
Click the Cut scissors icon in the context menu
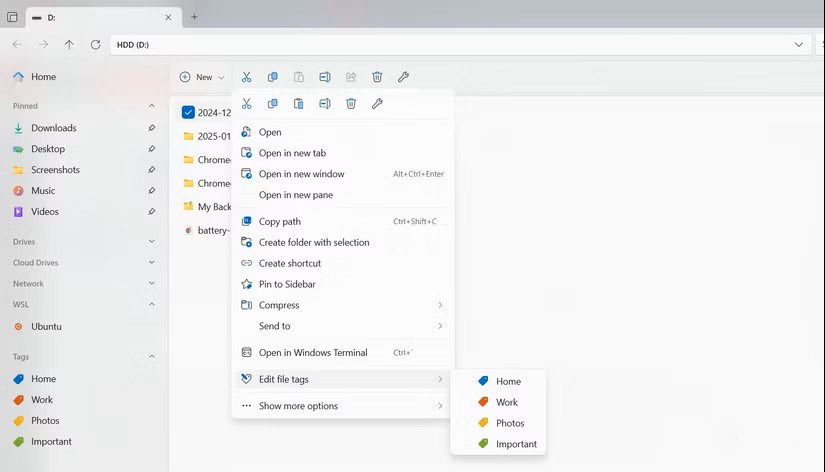tap(246, 104)
